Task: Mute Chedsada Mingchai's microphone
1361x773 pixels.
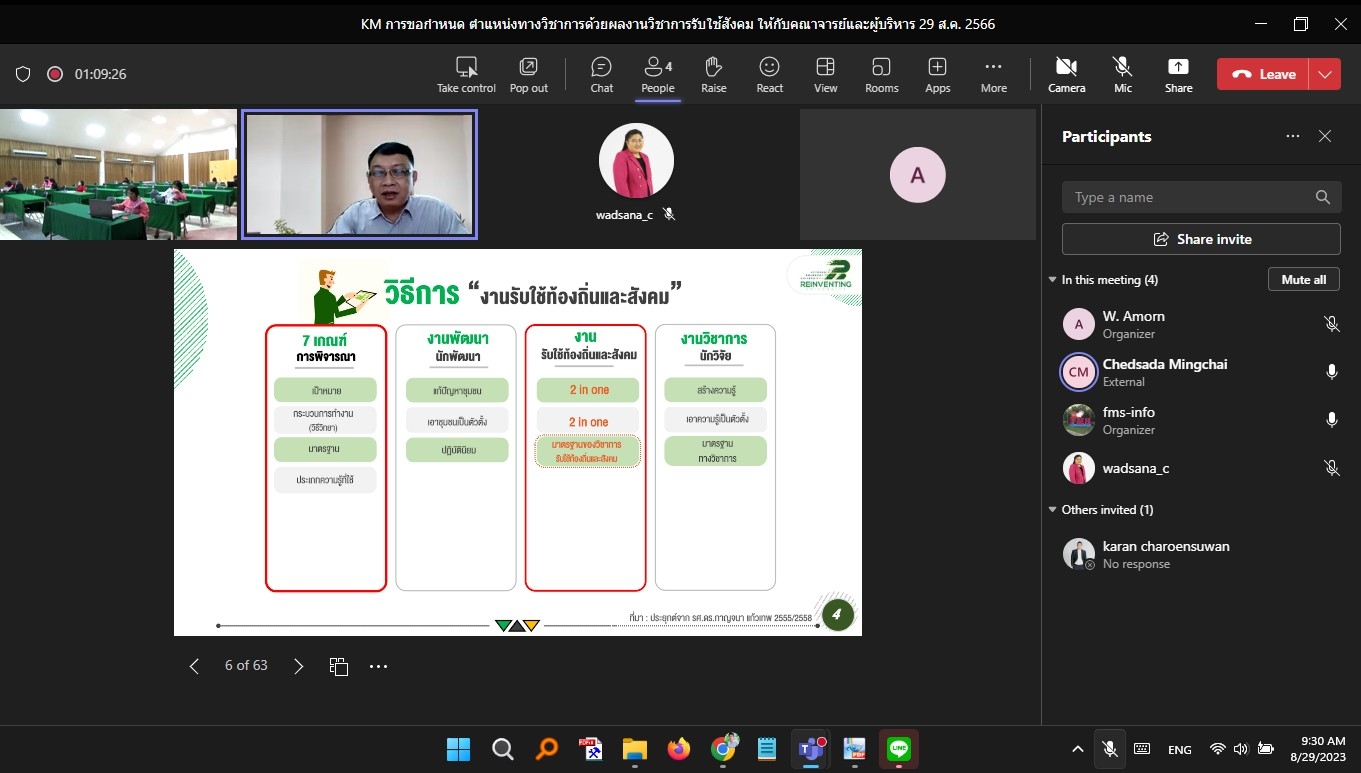Action: click(1331, 372)
